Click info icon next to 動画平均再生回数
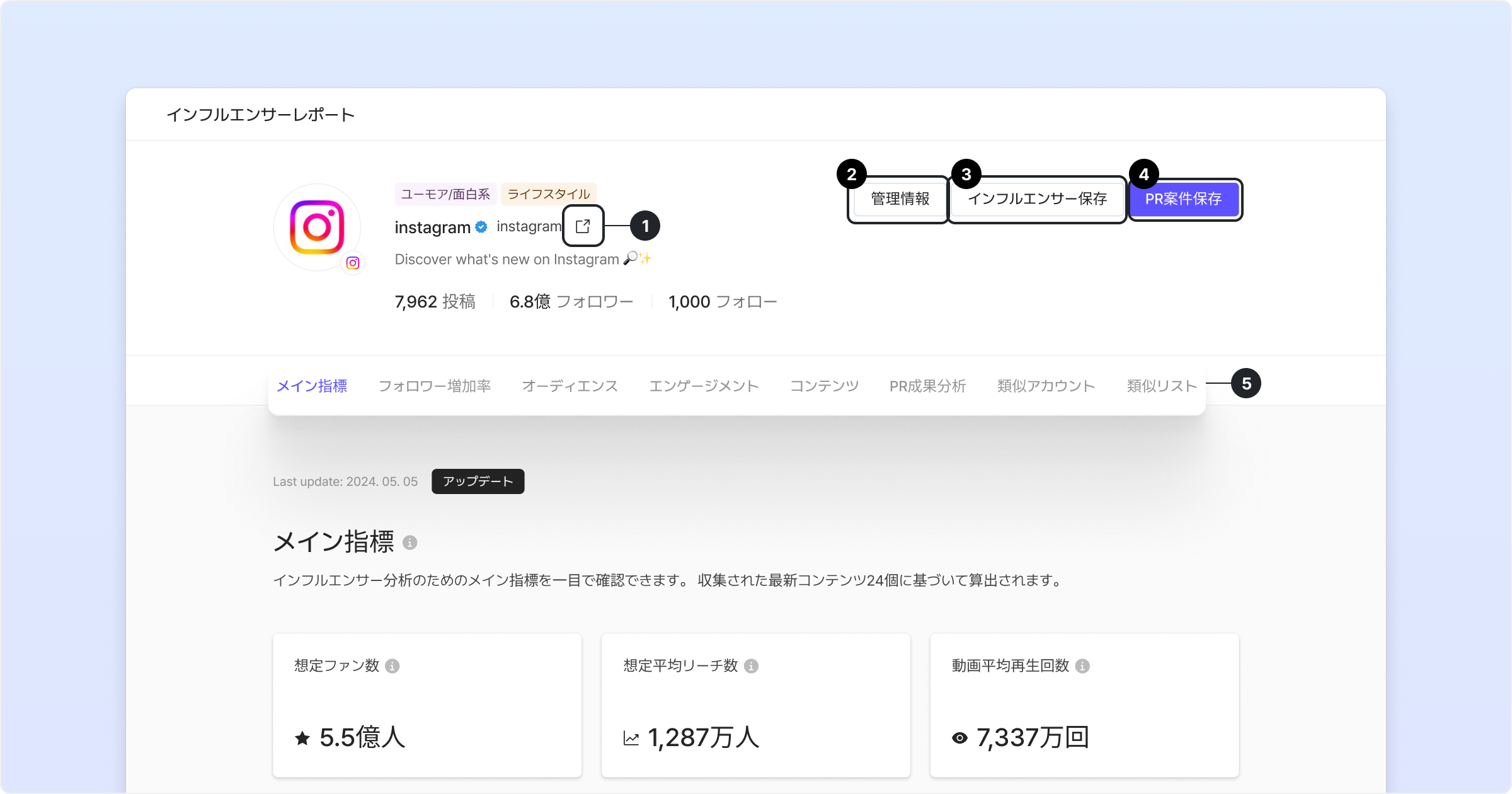The width and height of the screenshot is (1512, 794). click(x=1082, y=666)
